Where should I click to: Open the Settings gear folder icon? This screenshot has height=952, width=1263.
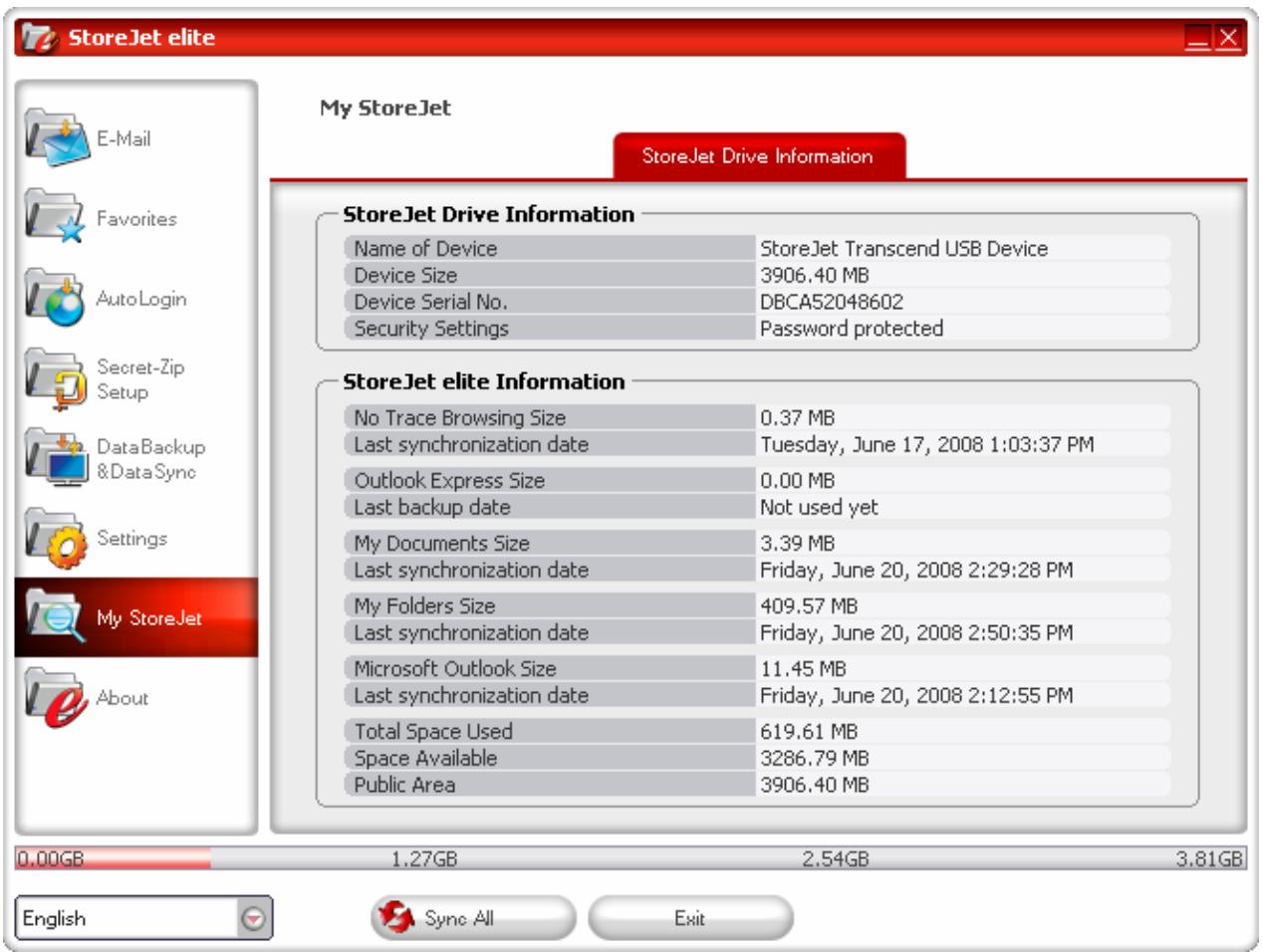point(57,539)
